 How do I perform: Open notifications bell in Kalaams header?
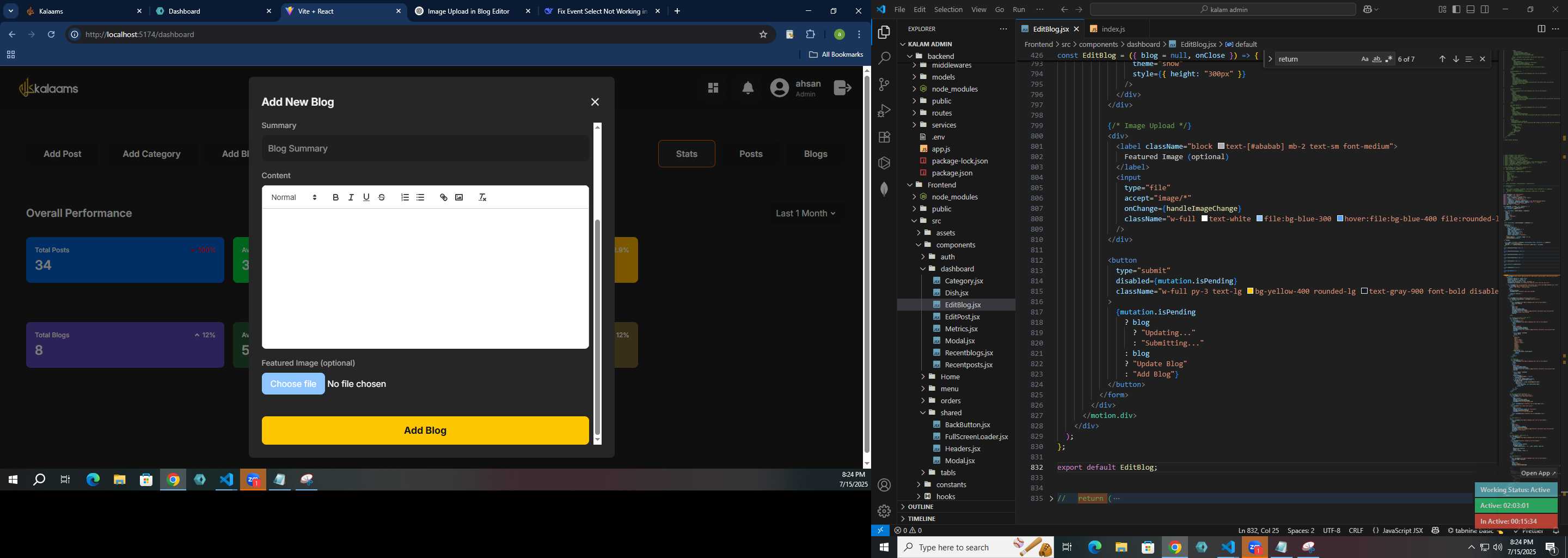748,88
